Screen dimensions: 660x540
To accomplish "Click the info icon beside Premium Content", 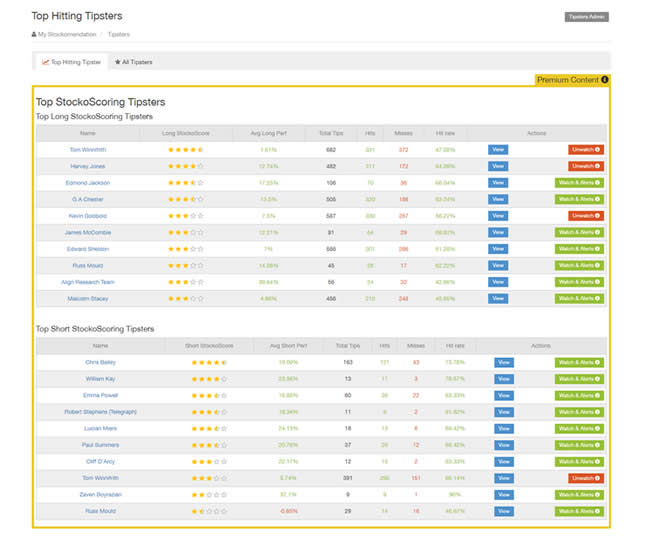I will pyautogui.click(x=604, y=80).
